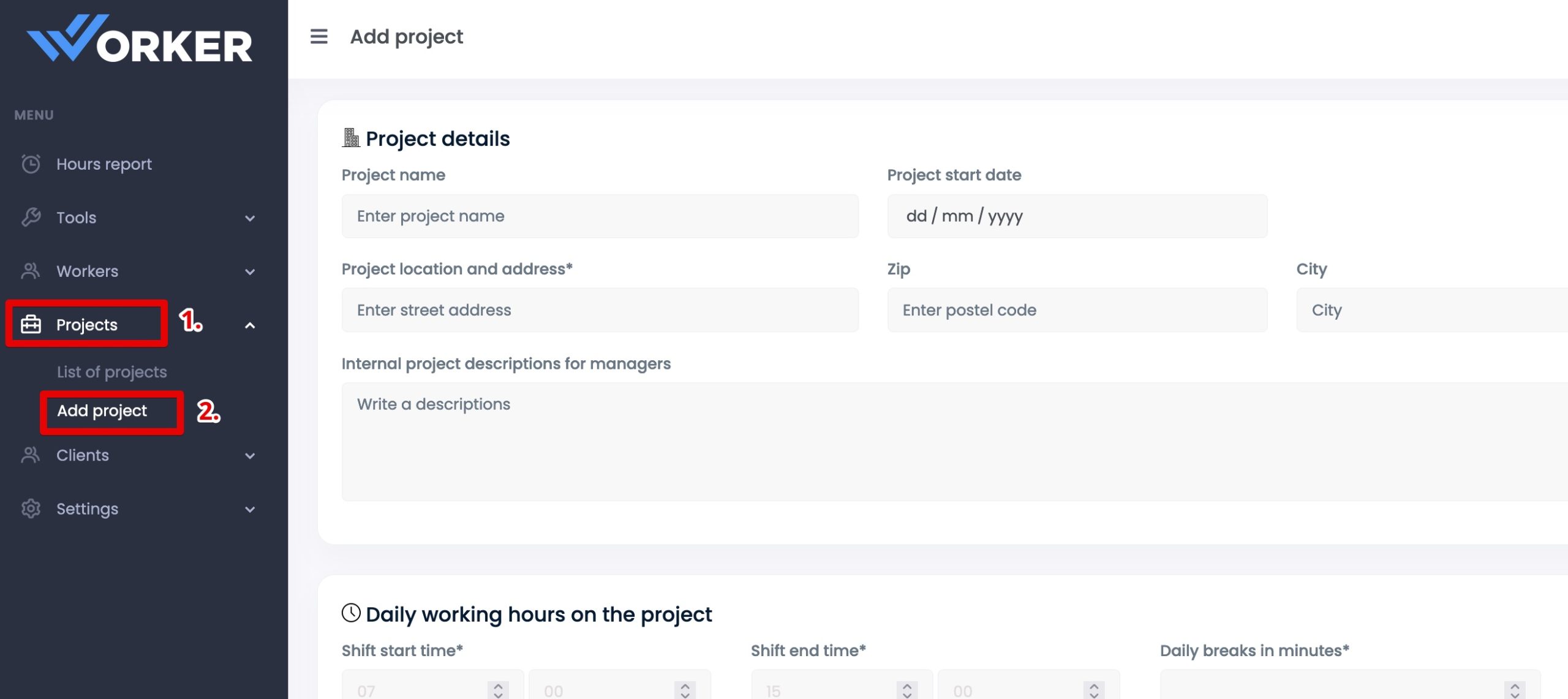Expand the Tools submenu chevron
1568x699 pixels.
[x=250, y=218]
